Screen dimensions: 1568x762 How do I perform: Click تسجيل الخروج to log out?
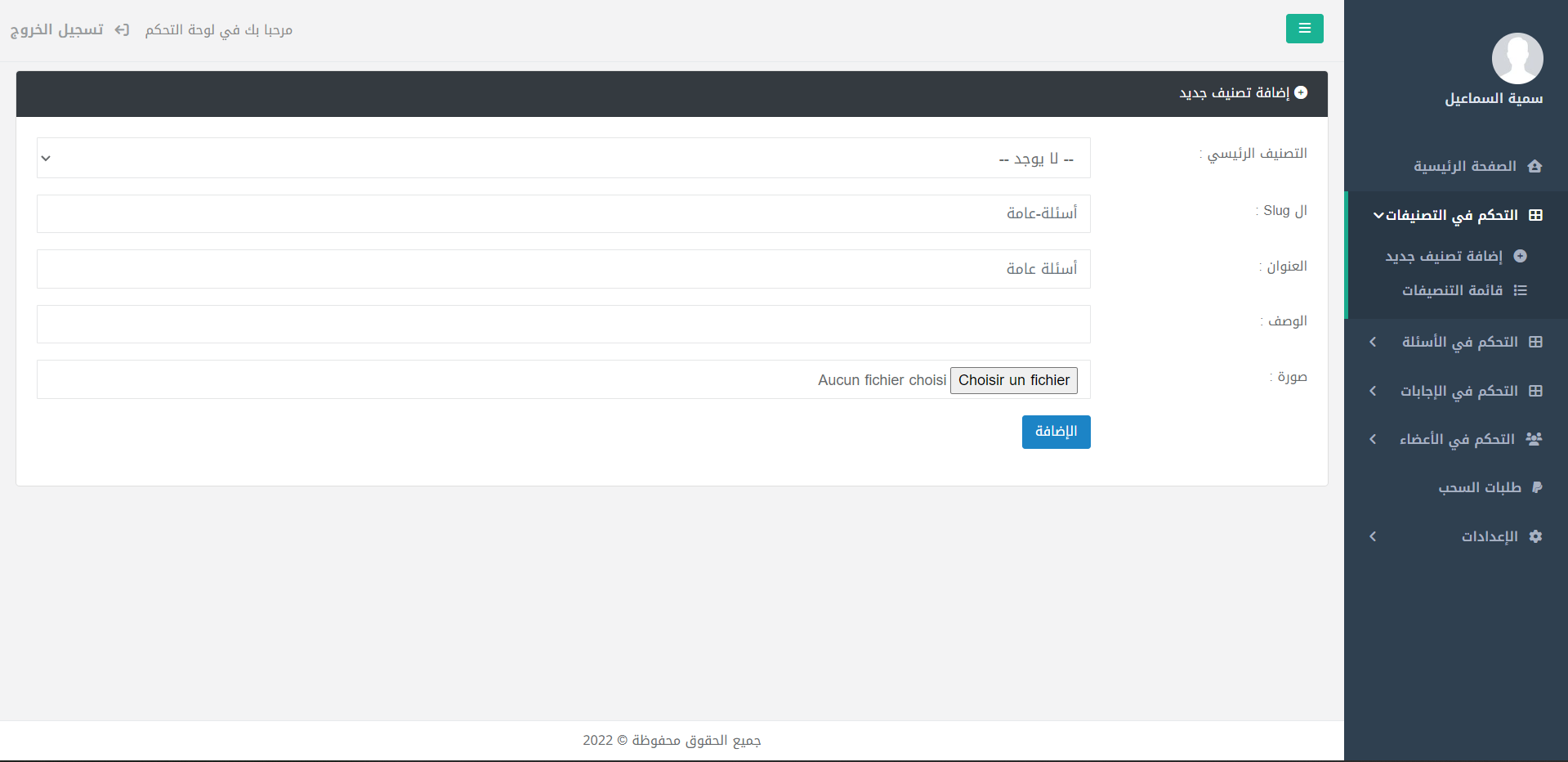pos(56,30)
